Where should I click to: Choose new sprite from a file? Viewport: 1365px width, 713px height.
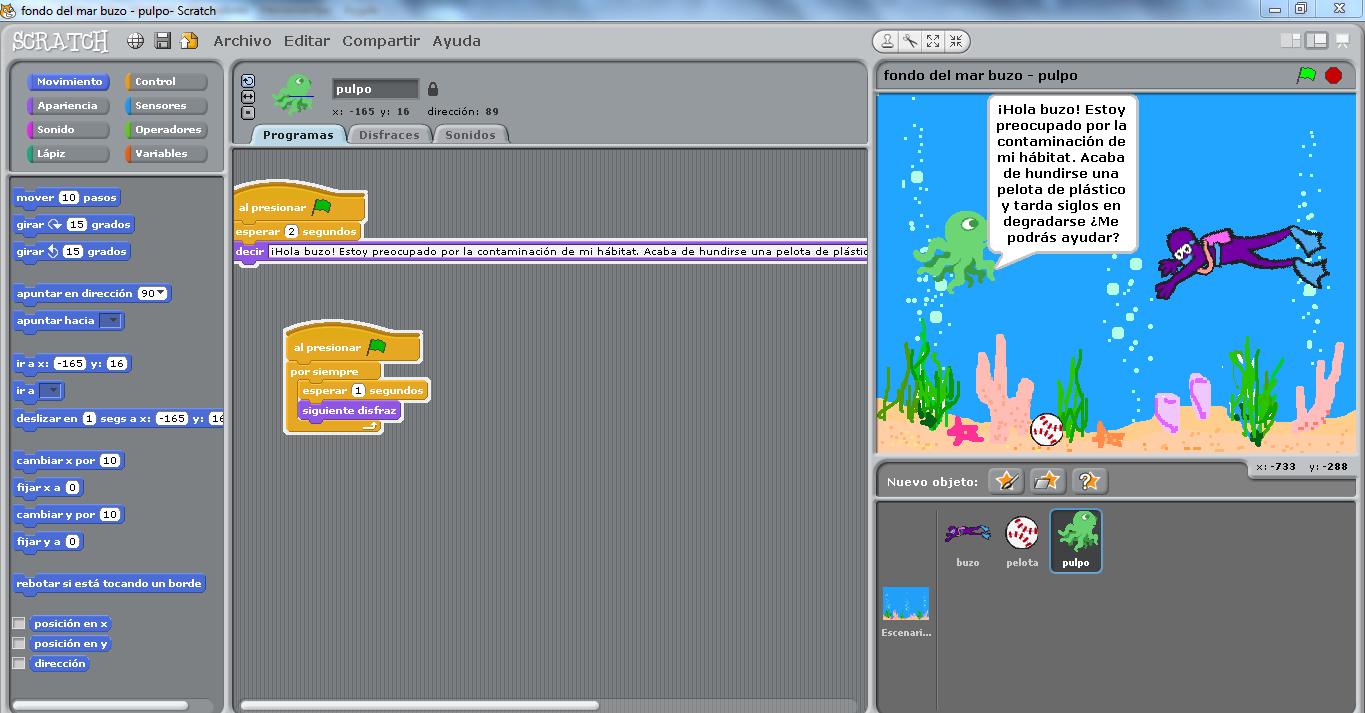(x=1047, y=481)
